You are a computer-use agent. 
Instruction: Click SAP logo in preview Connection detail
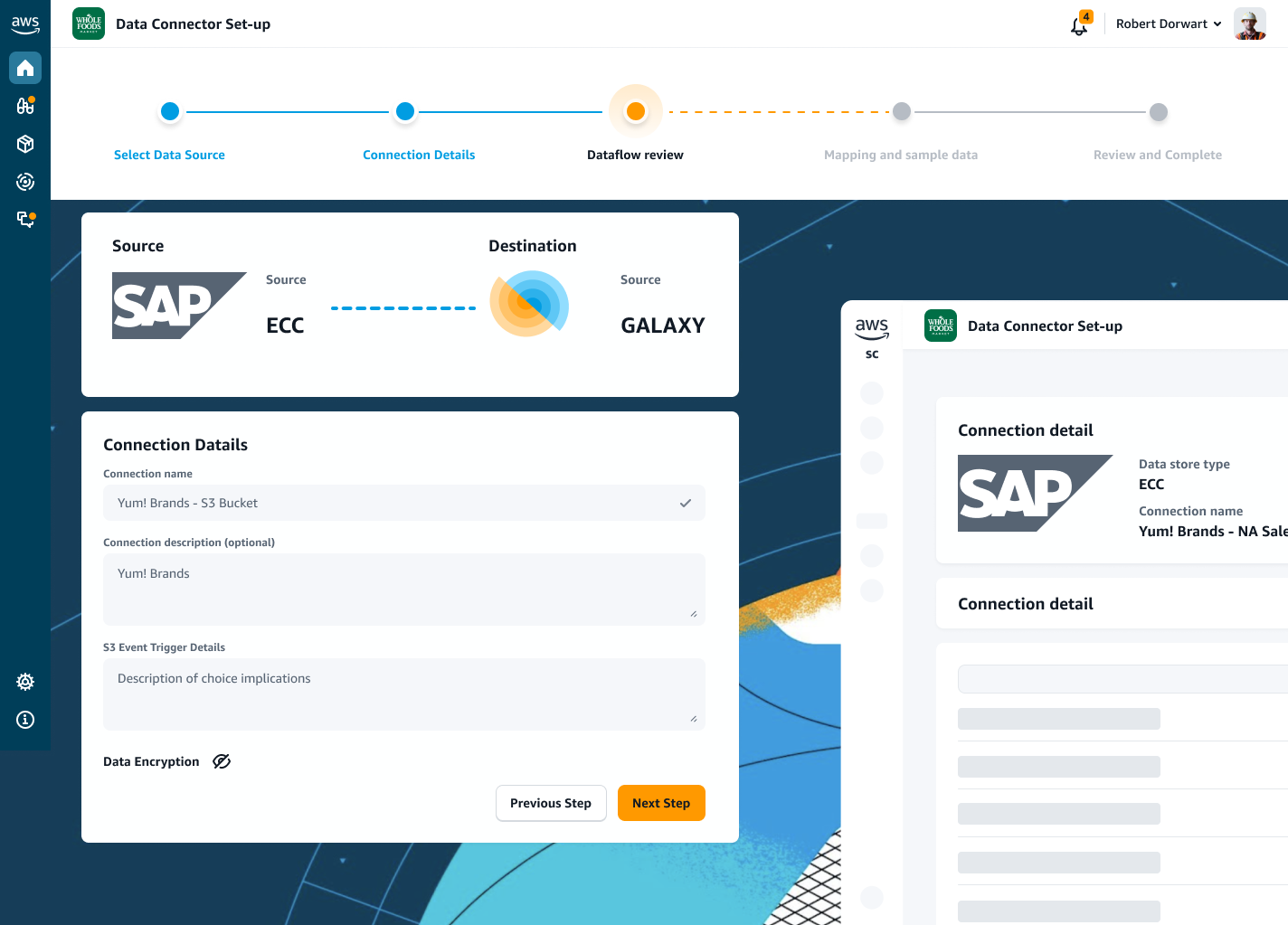point(1036,493)
